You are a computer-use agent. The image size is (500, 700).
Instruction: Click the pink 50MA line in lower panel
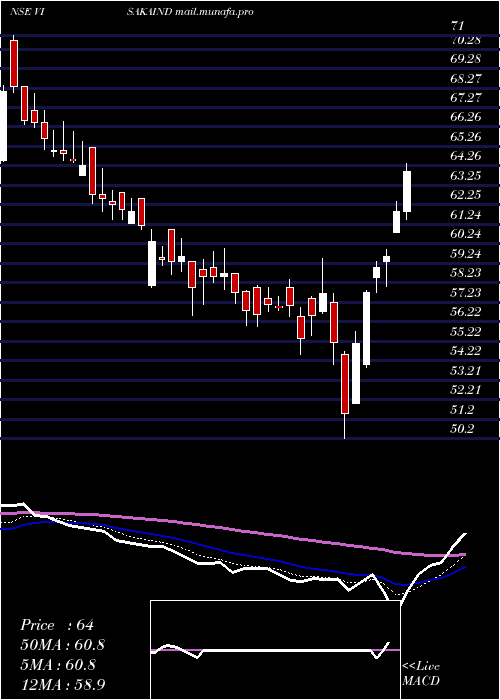click(x=232, y=530)
